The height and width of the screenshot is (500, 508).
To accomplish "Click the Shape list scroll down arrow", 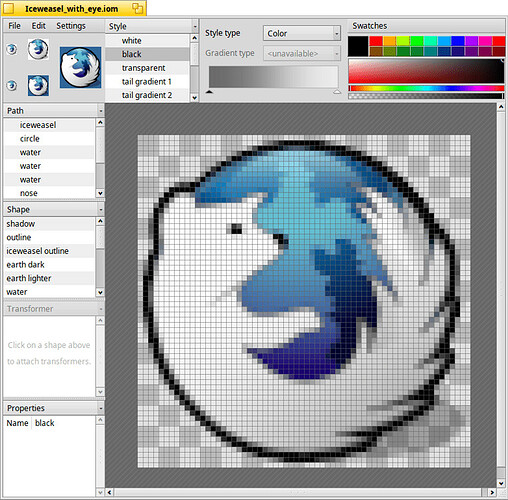I will tap(100, 293).
